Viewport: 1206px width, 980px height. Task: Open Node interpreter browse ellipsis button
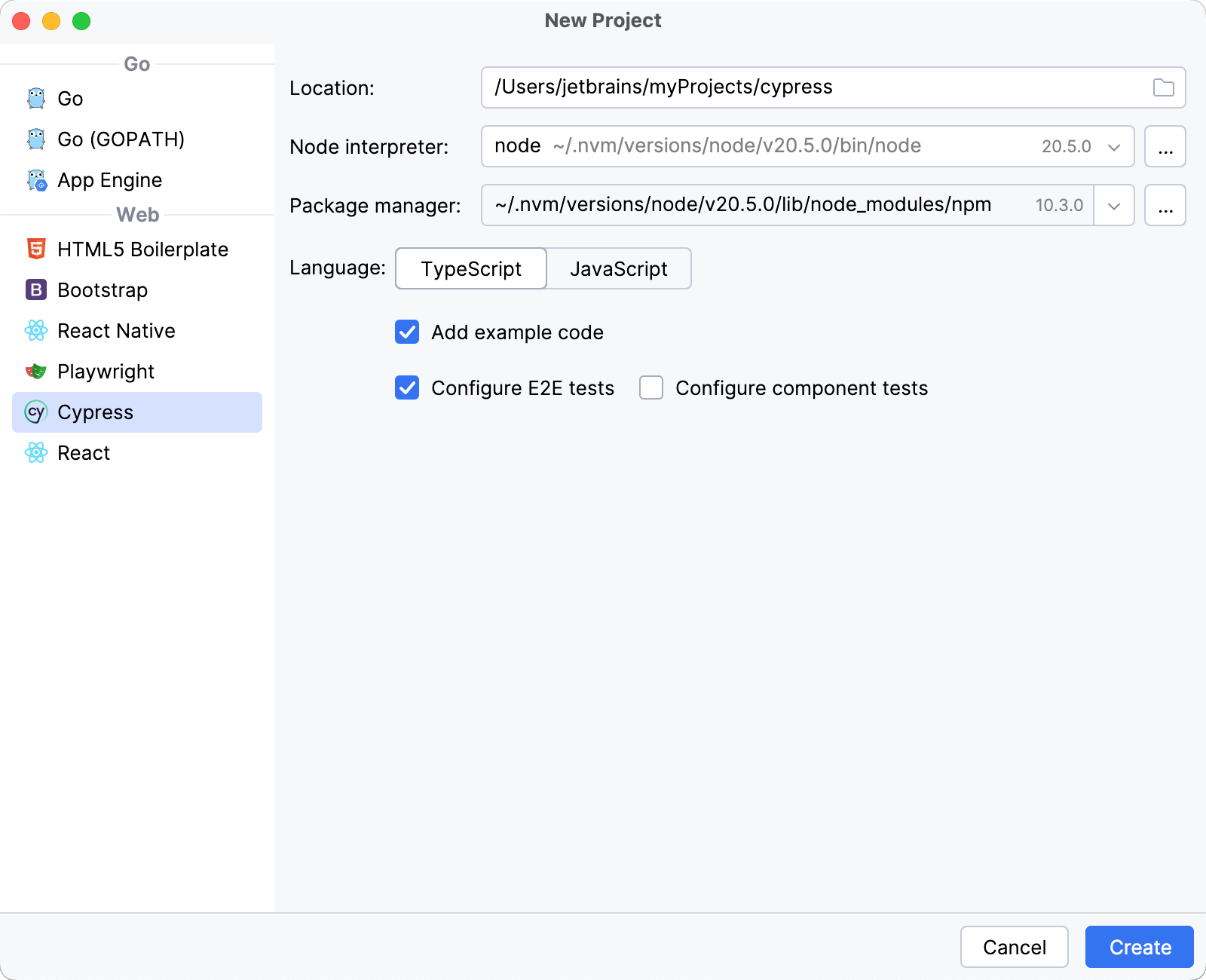click(x=1165, y=146)
